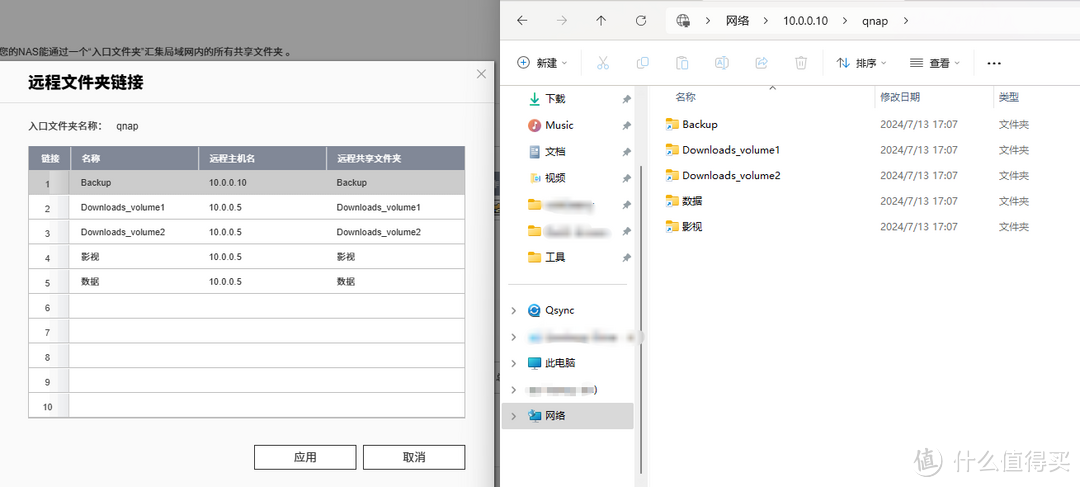
Task: Click the up directory arrow
Action: coord(600,20)
